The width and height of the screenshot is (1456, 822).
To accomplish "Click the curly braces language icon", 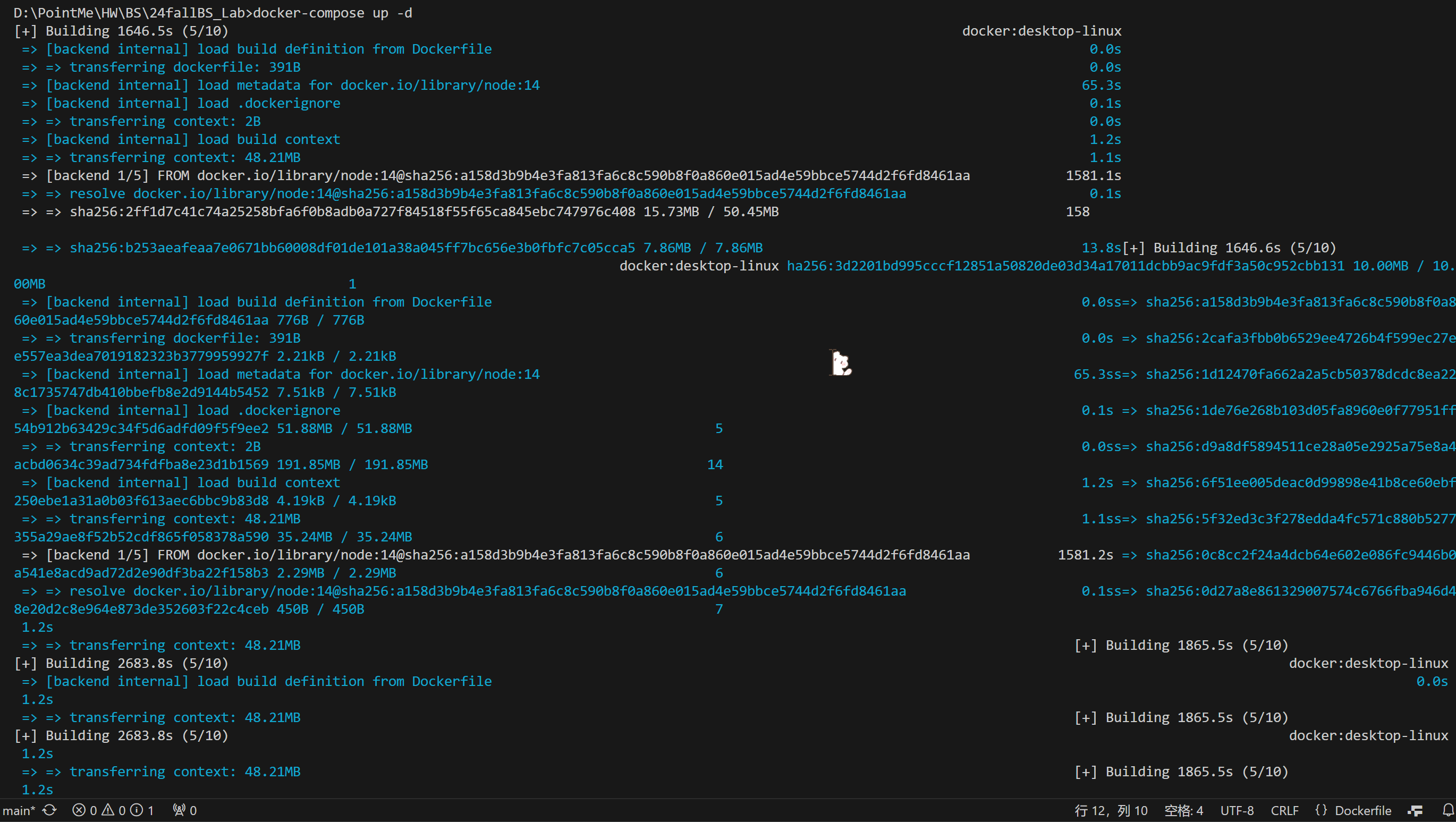I will (1321, 810).
